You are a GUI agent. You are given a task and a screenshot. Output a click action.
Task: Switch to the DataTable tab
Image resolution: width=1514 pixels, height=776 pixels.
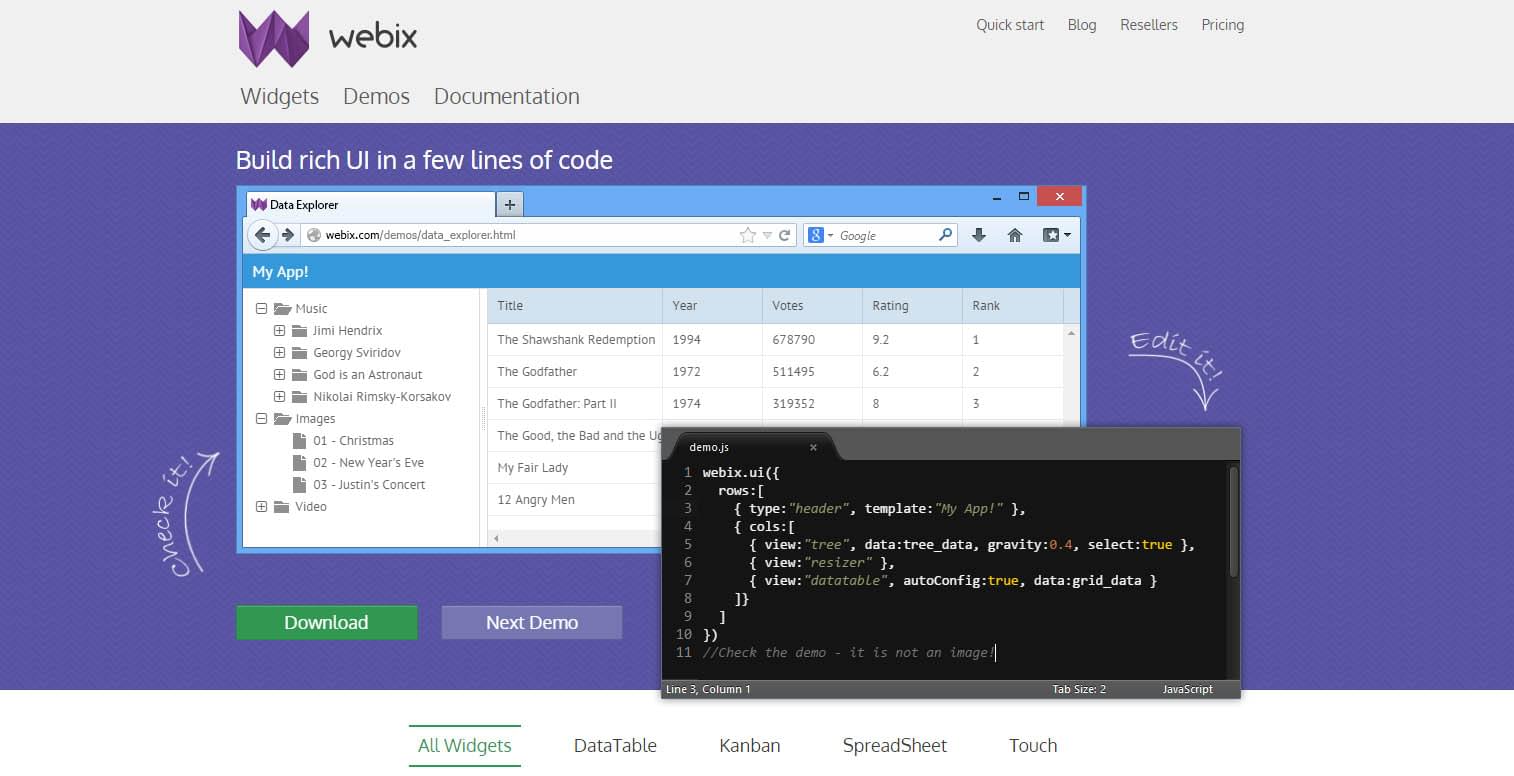point(615,746)
